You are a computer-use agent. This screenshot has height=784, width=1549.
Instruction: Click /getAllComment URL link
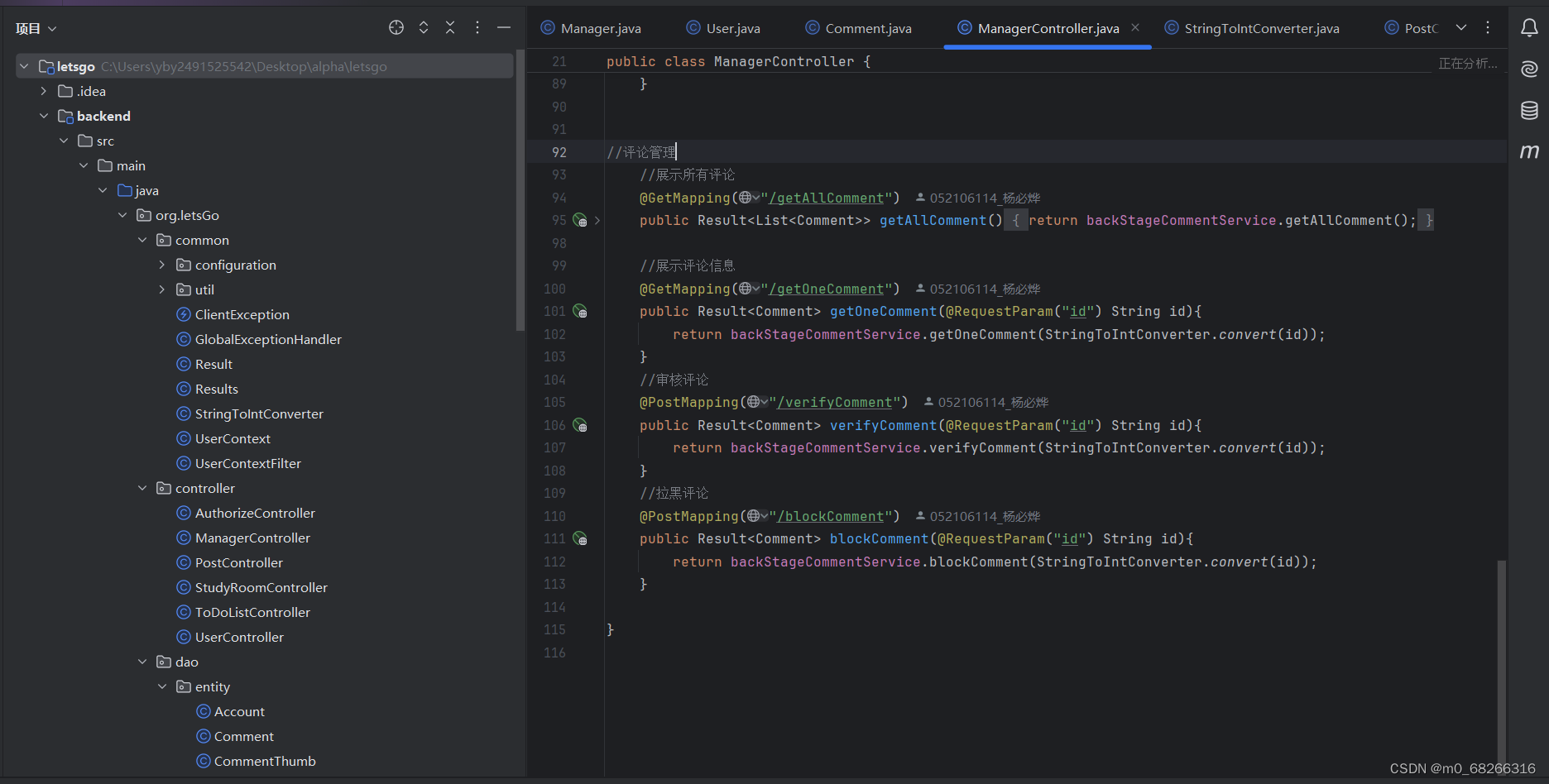click(827, 198)
